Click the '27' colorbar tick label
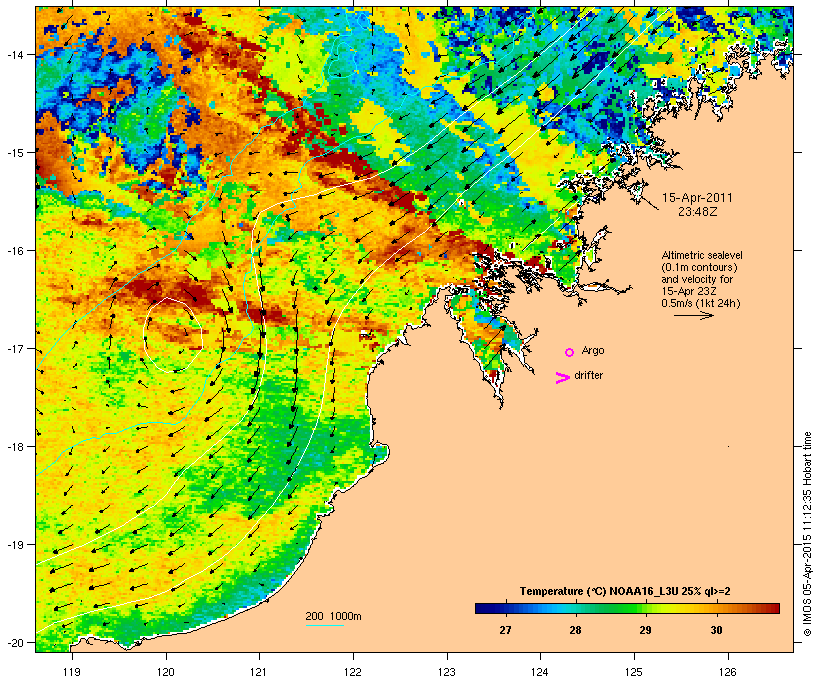This screenshot has height=680, width=820. pos(505,630)
